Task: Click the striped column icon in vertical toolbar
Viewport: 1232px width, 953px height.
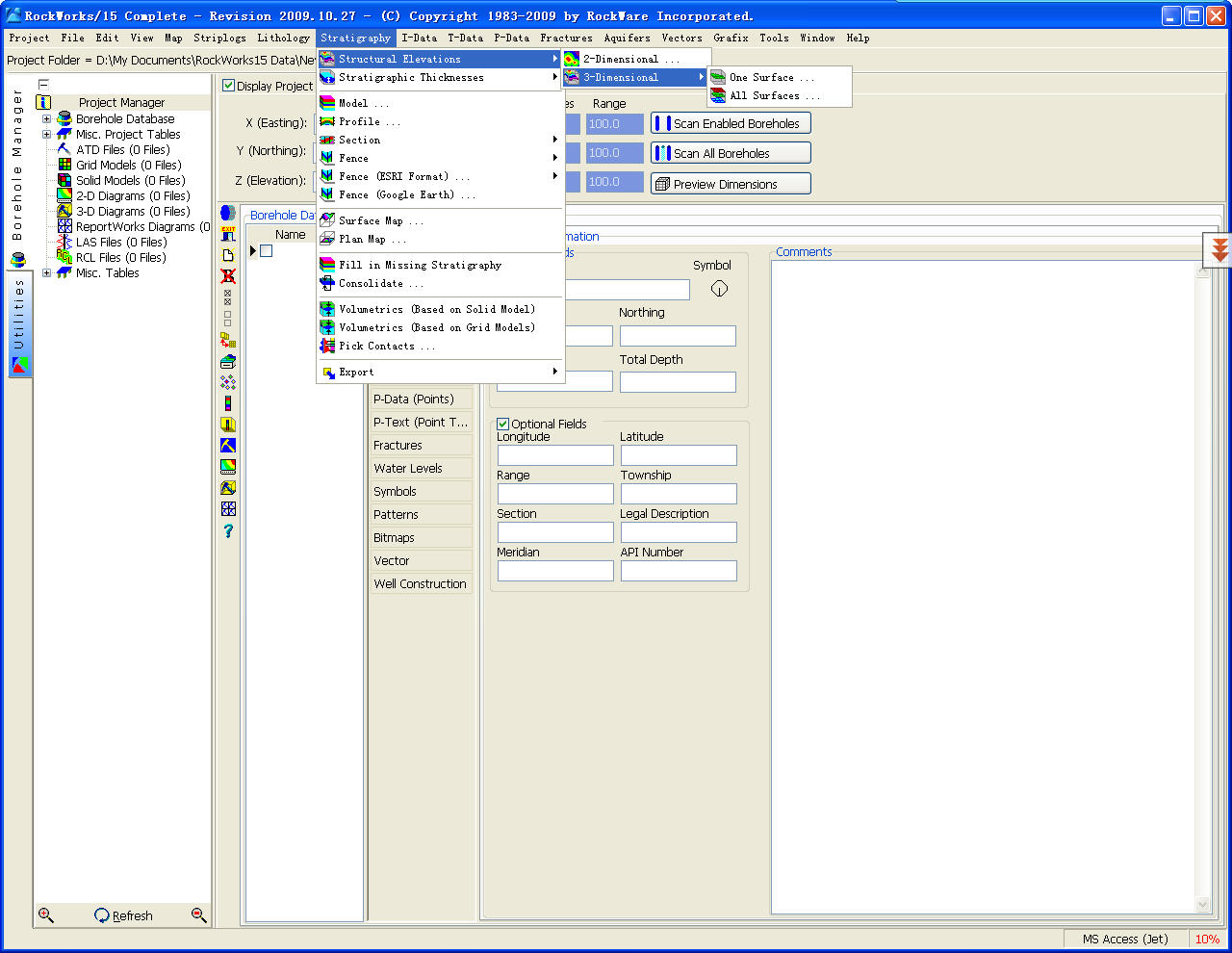Action: click(x=228, y=403)
